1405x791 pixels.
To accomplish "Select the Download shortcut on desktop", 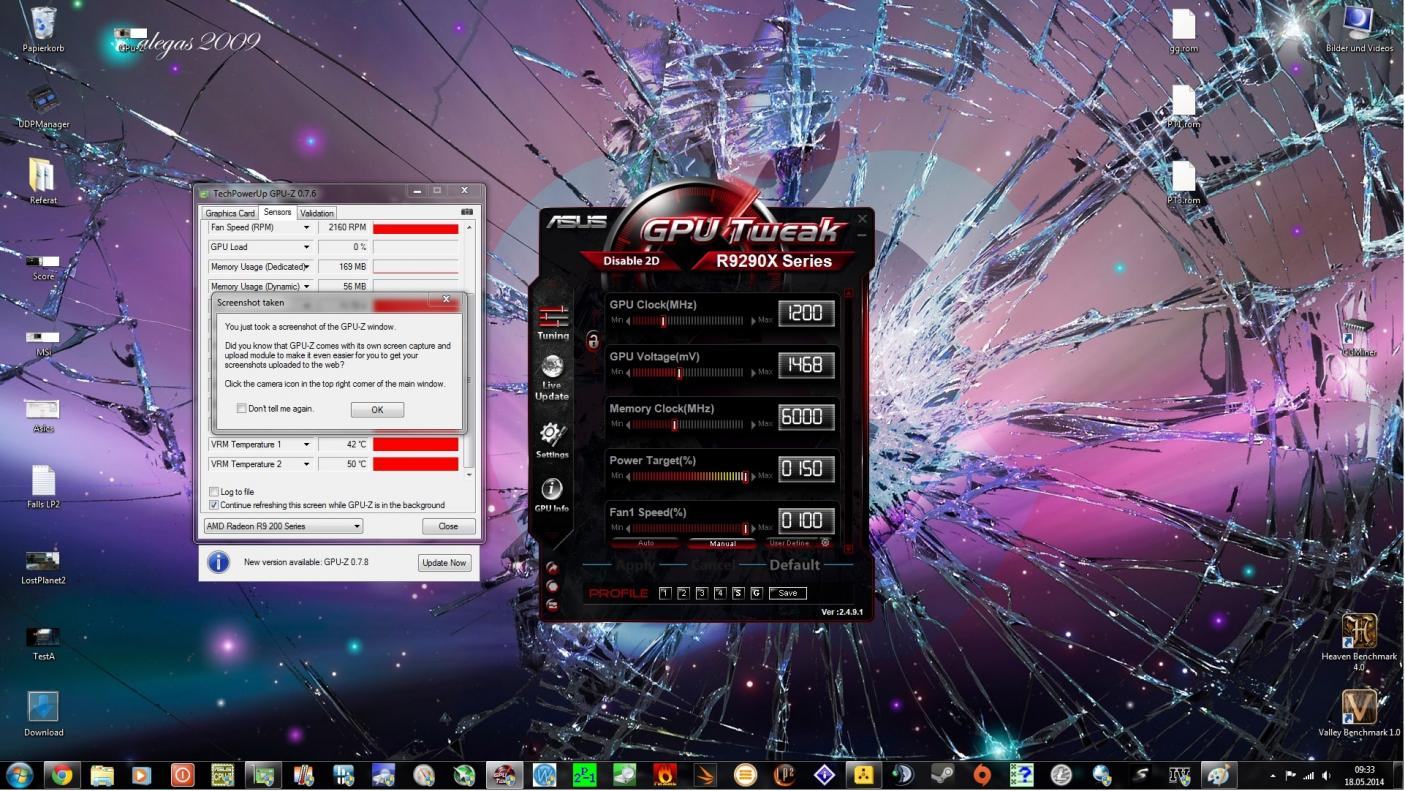I will pyautogui.click(x=43, y=714).
